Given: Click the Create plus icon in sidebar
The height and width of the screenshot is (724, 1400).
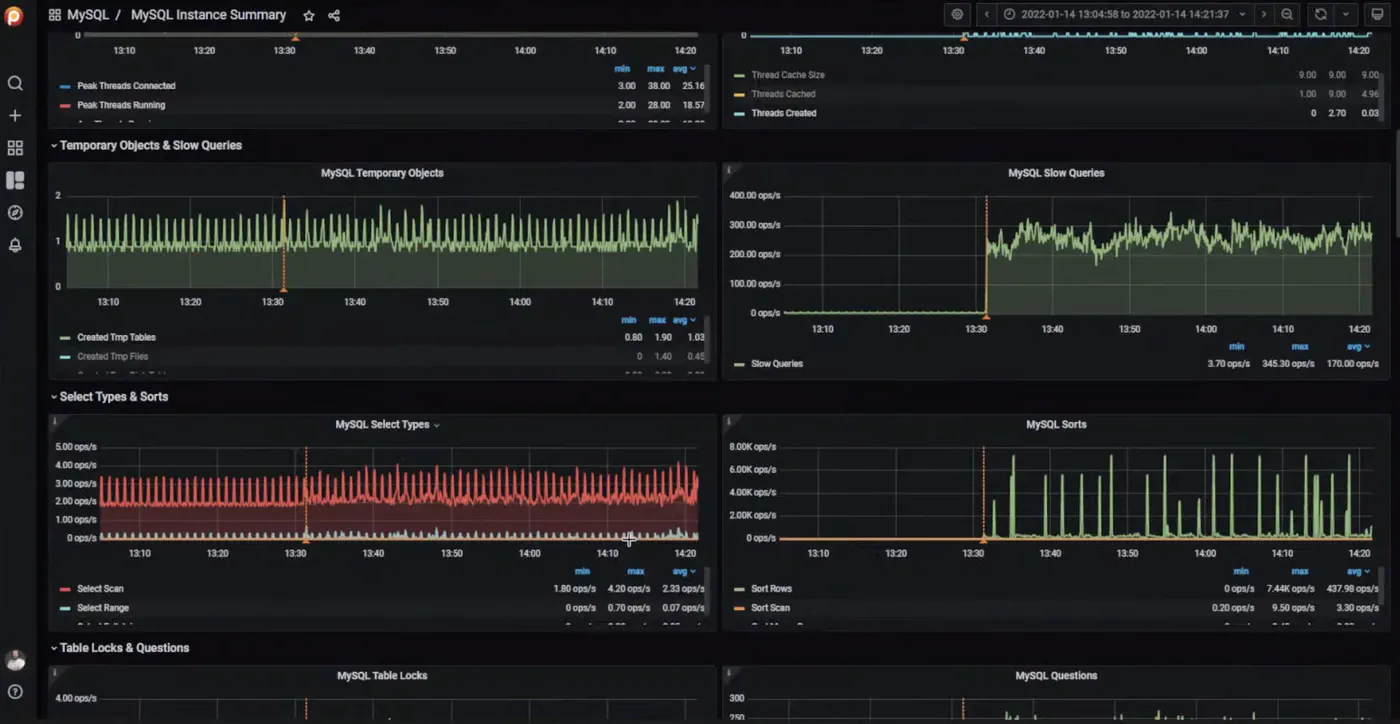Looking at the screenshot, I should pyautogui.click(x=15, y=116).
